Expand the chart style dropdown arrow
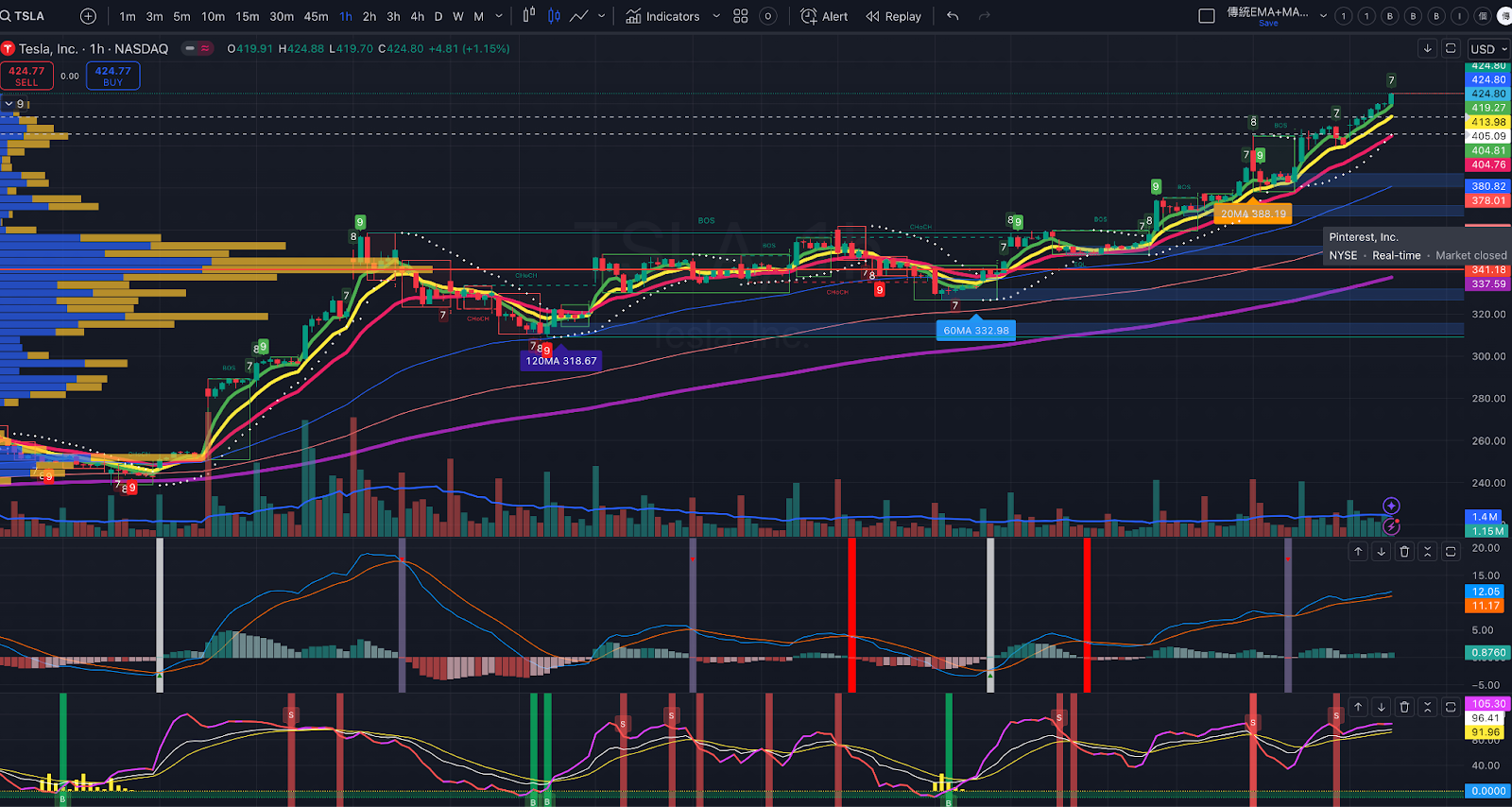The width and height of the screenshot is (1512, 807). (x=602, y=16)
